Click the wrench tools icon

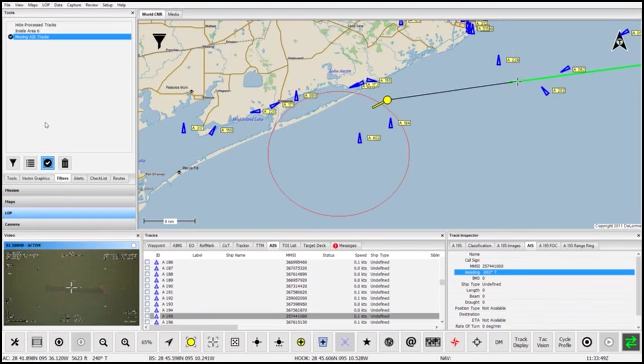15,342
